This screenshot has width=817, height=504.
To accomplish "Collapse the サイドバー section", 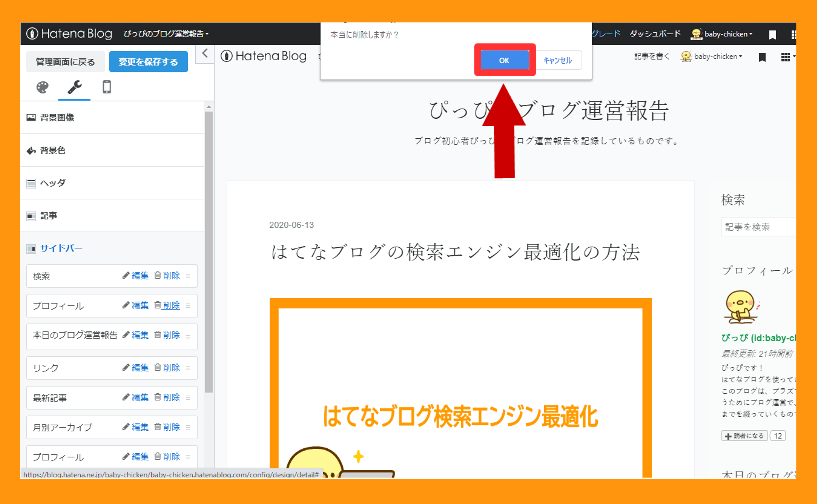I will pos(112,248).
